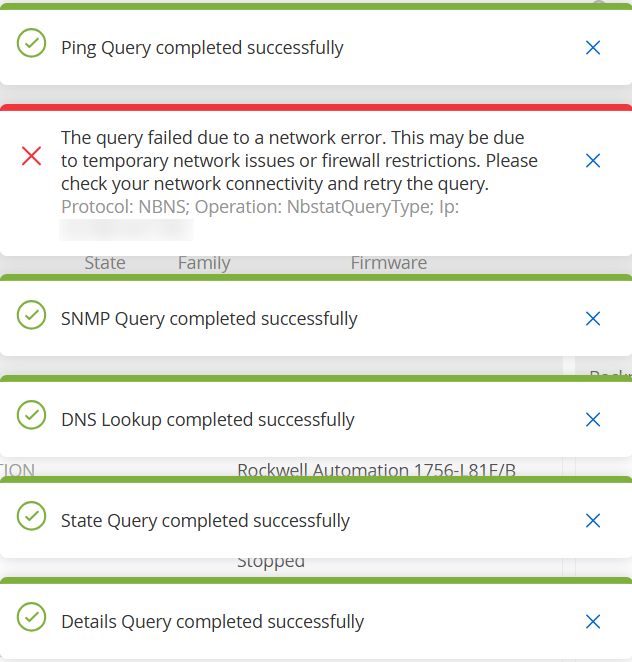Dismiss the SNMP Query completed notification
Image resolution: width=632 pixels, height=662 pixels.
click(x=593, y=319)
